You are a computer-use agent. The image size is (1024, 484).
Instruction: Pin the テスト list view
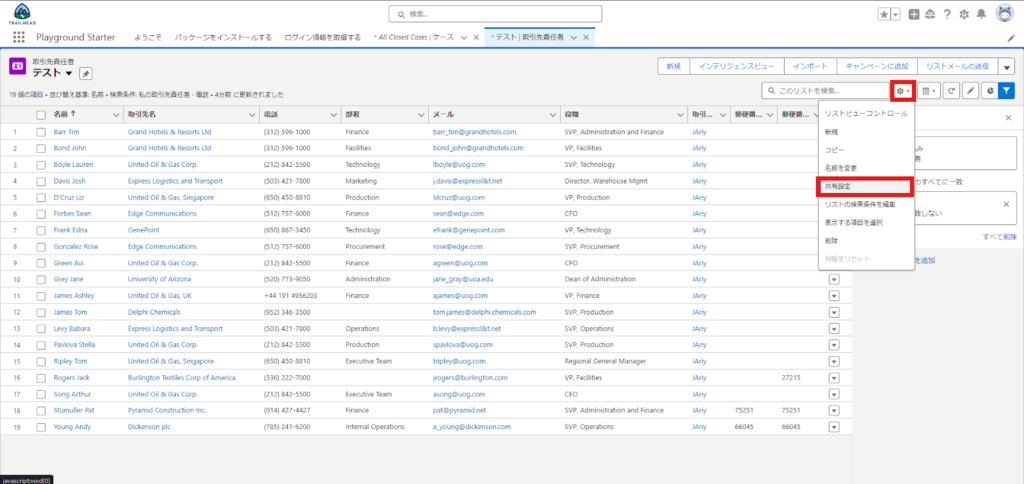[x=85, y=74]
